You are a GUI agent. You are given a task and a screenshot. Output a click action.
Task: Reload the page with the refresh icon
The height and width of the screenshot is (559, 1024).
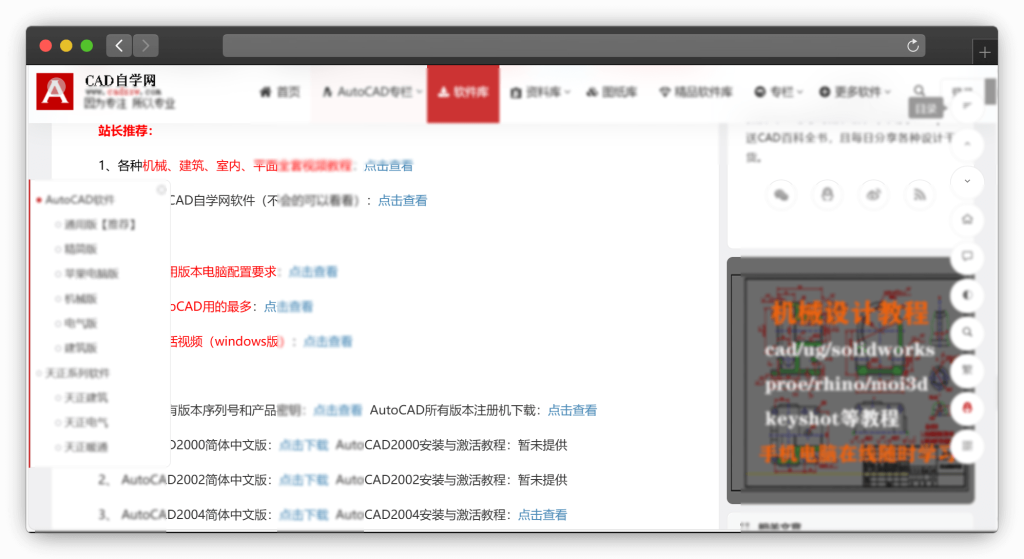913,46
